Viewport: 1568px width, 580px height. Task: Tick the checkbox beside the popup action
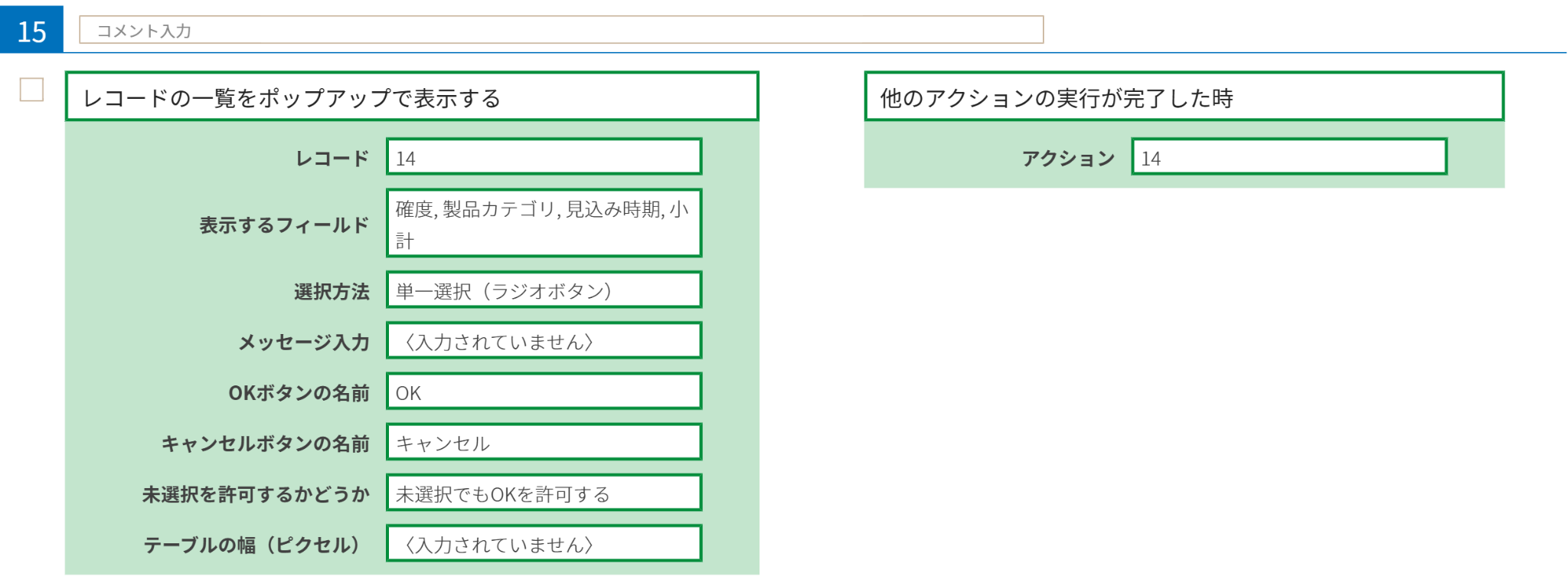(x=31, y=90)
